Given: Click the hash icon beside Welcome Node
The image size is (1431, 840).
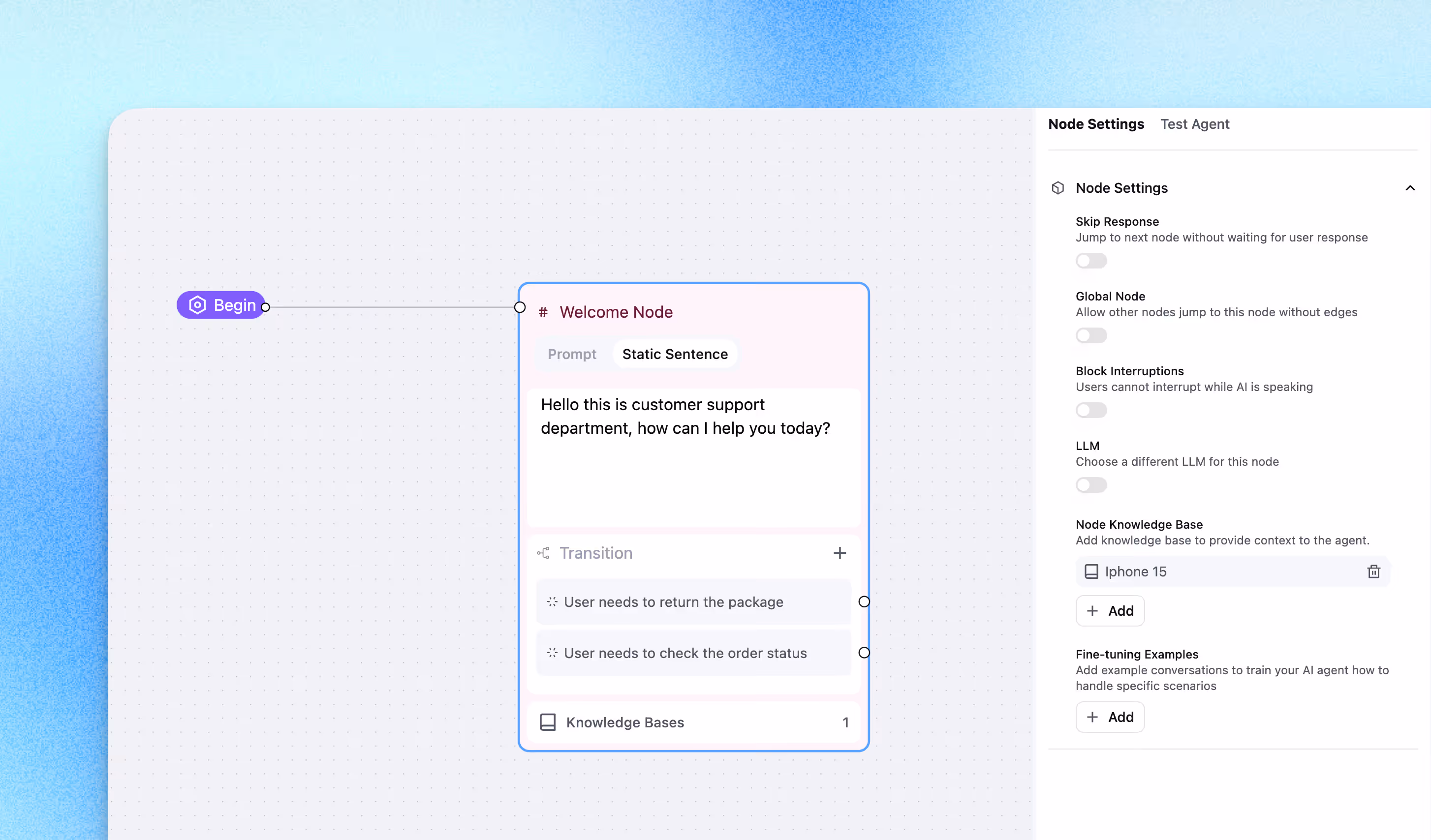Looking at the screenshot, I should click(x=543, y=312).
